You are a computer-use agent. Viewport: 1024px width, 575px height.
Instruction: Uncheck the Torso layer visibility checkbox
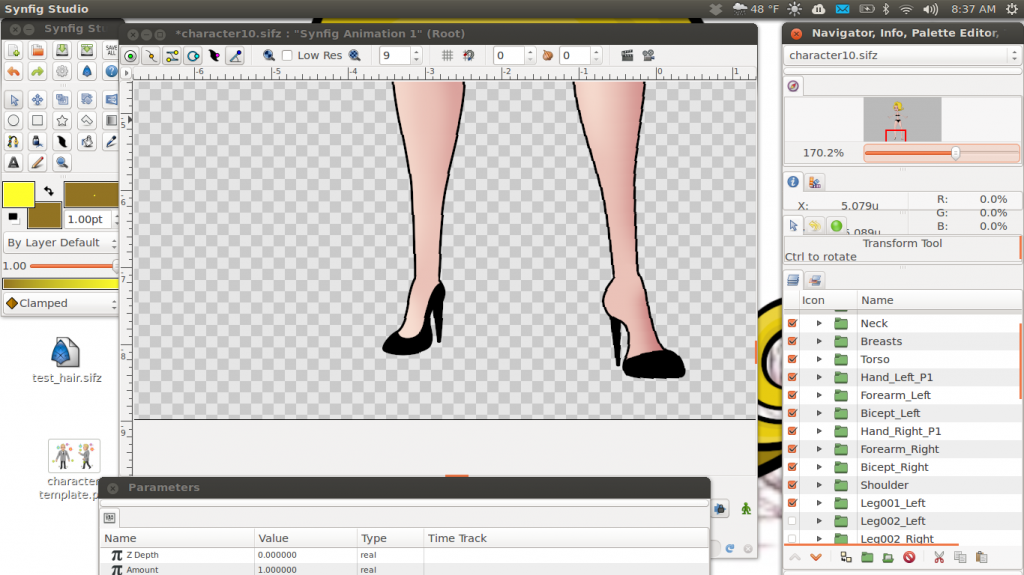click(792, 359)
